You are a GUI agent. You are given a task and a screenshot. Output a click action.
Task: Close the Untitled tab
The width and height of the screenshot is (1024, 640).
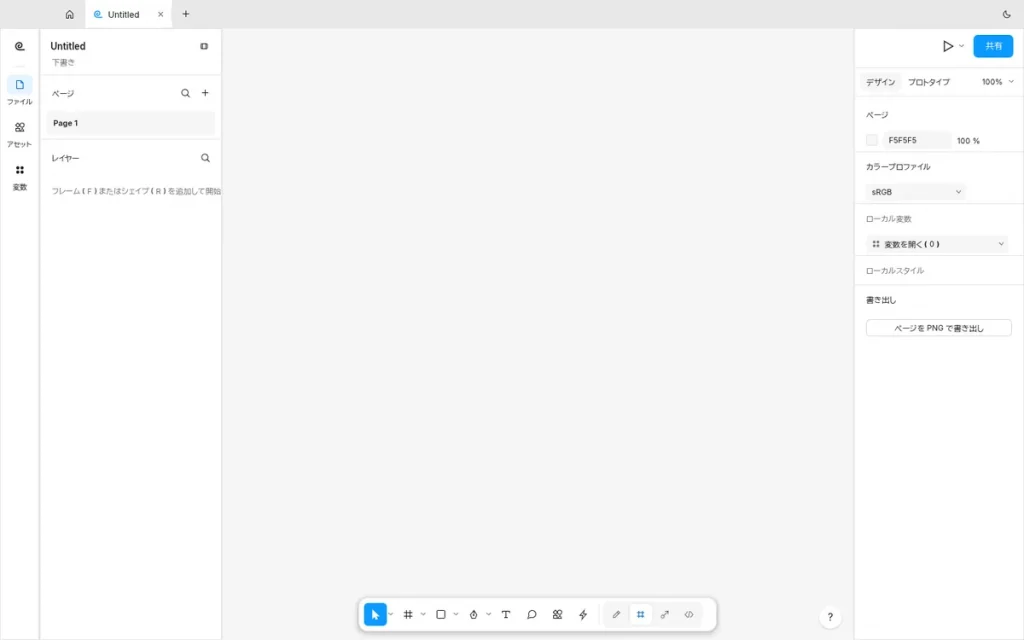(x=161, y=14)
